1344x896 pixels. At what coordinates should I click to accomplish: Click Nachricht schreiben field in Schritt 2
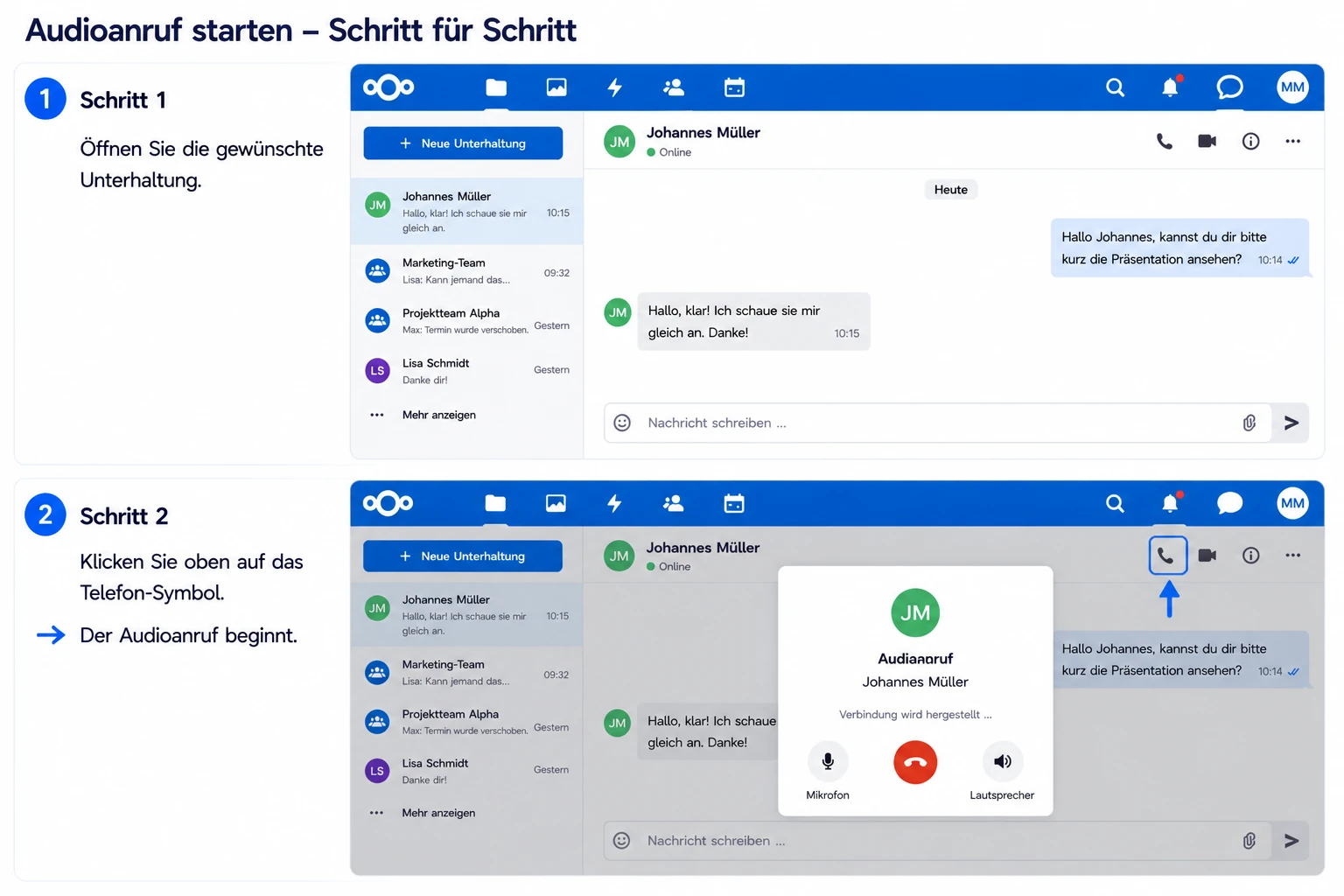(x=938, y=841)
